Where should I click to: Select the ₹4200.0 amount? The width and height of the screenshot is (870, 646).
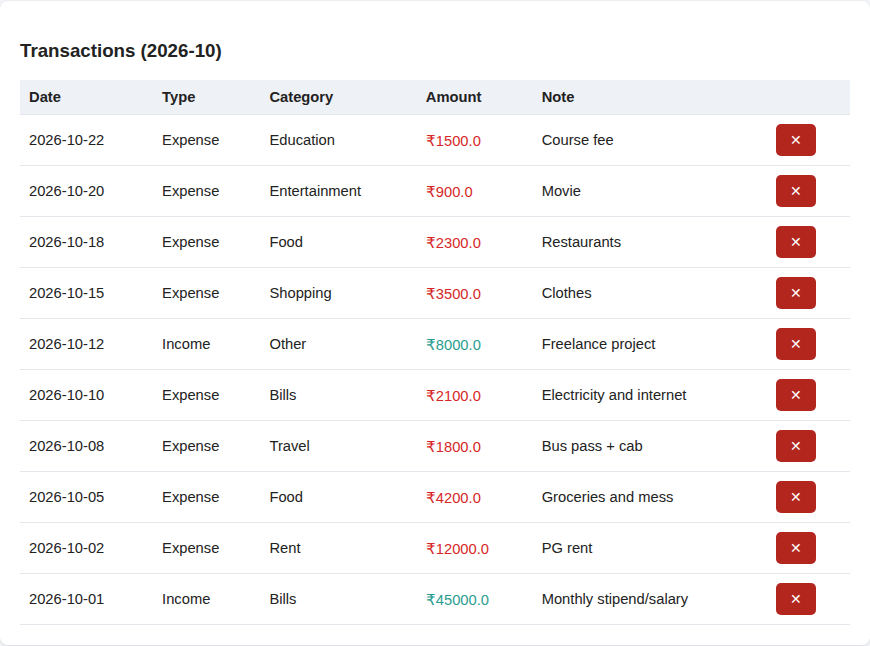(x=453, y=498)
